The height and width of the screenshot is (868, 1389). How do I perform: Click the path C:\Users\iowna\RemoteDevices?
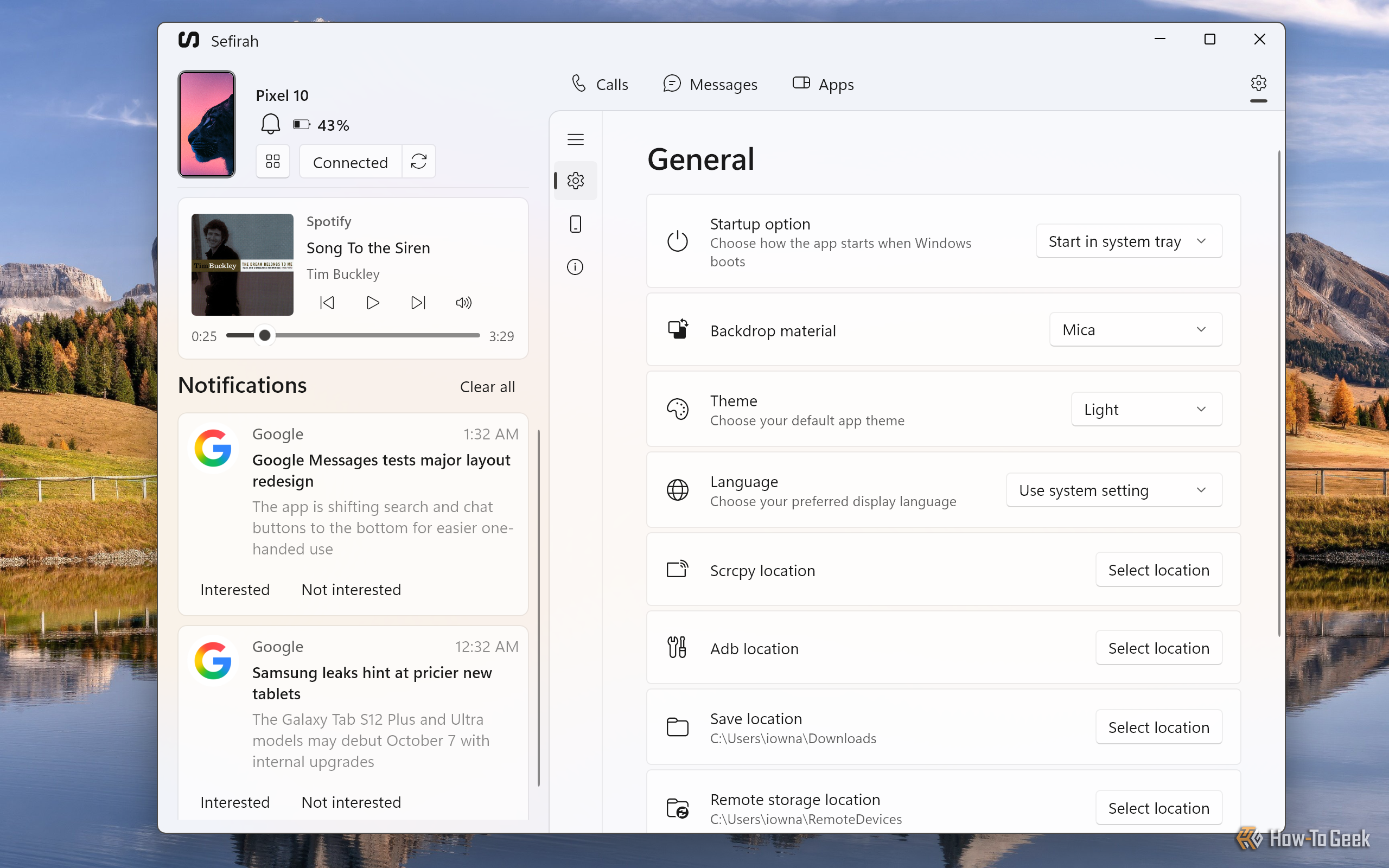coord(806,819)
